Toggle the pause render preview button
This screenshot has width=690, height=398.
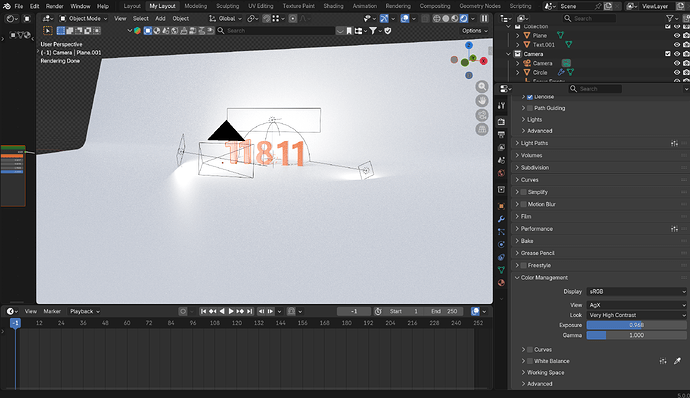click(484, 18)
